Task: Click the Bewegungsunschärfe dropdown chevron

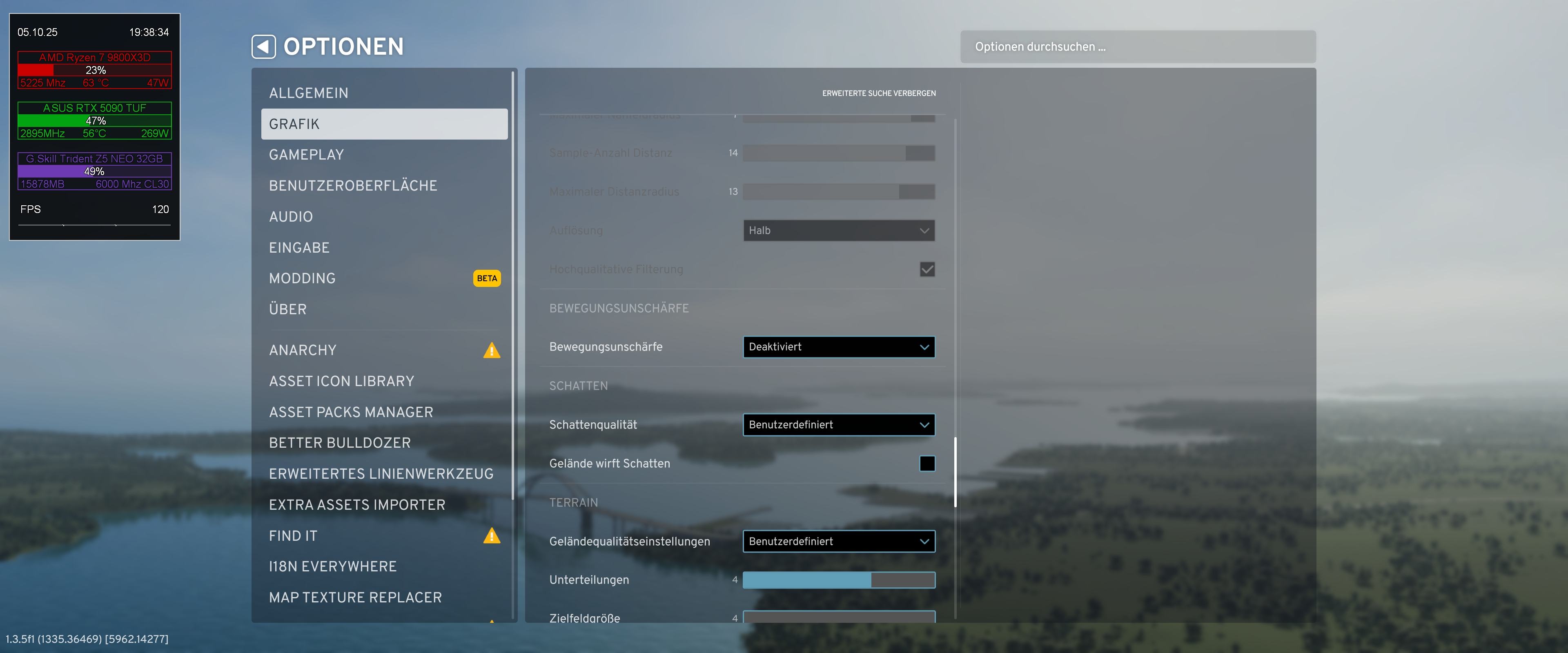Action: (x=924, y=347)
